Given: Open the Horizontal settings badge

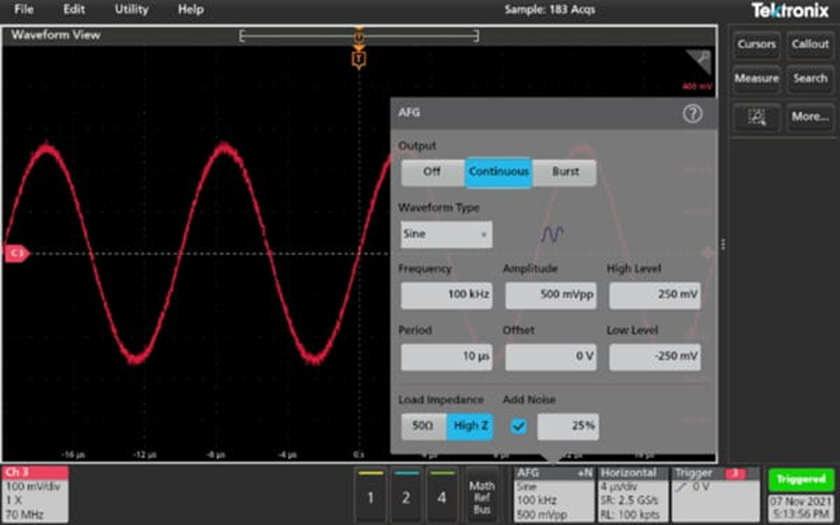Looking at the screenshot, I should (633, 494).
